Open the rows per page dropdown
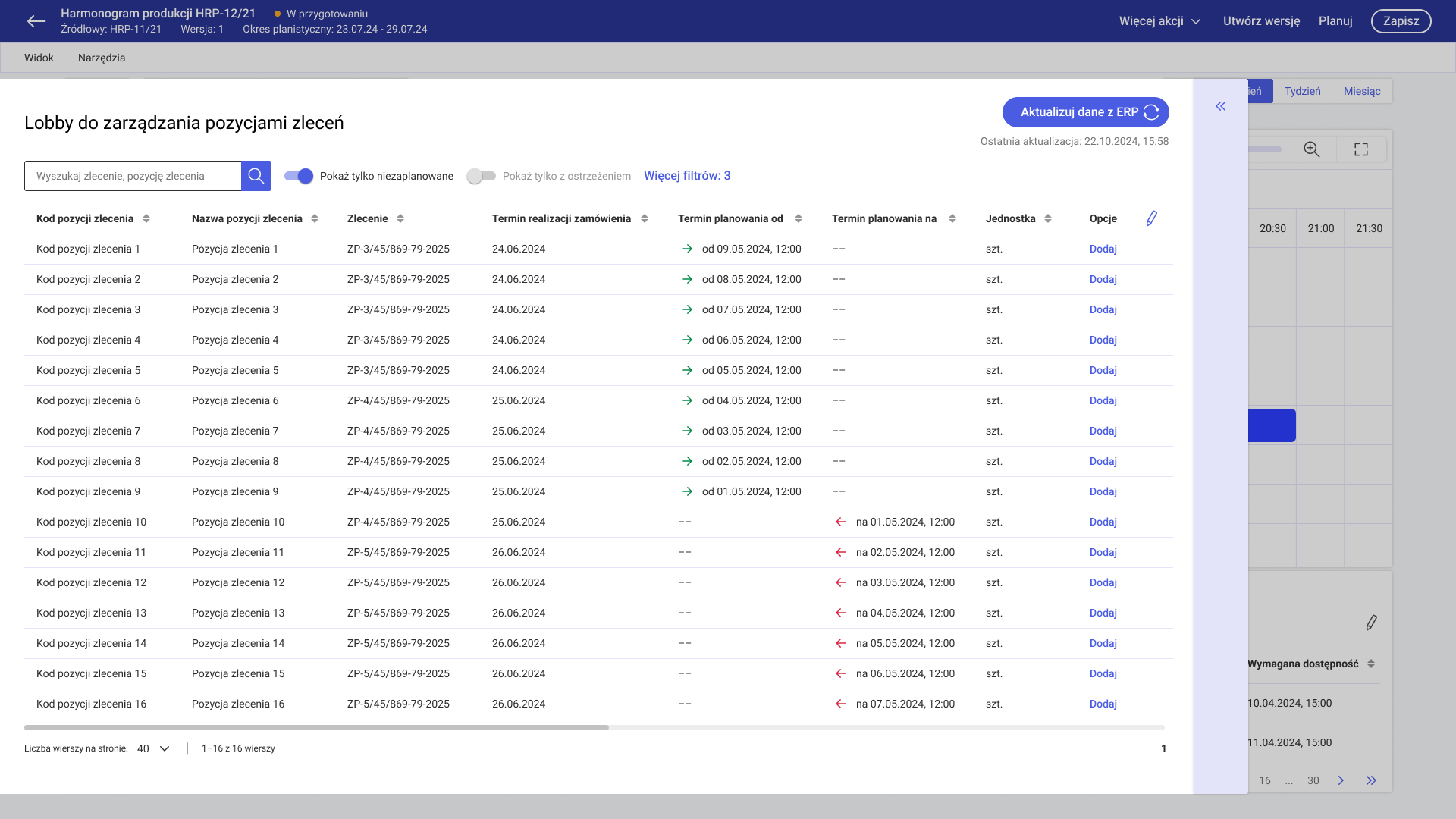This screenshot has height=819, width=1456. pos(153,748)
